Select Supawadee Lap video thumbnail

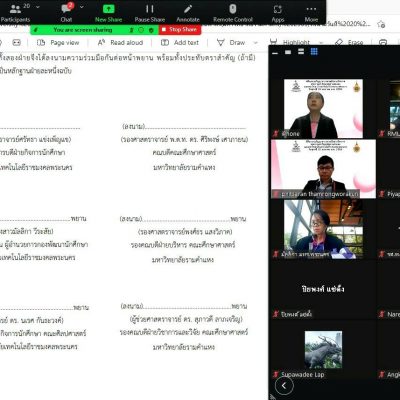tap(323, 352)
